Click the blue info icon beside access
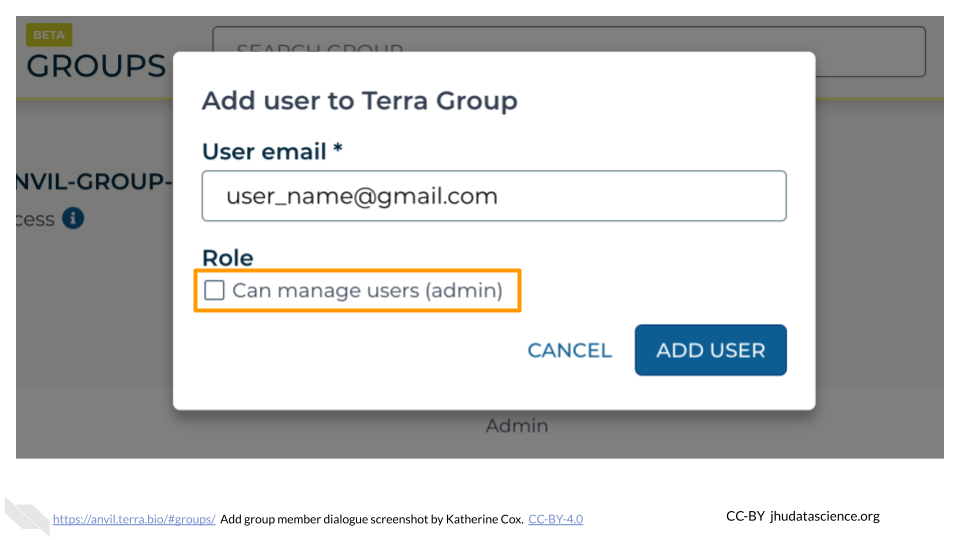Image resolution: width=960 pixels, height=540 pixels. pyautogui.click(x=73, y=218)
